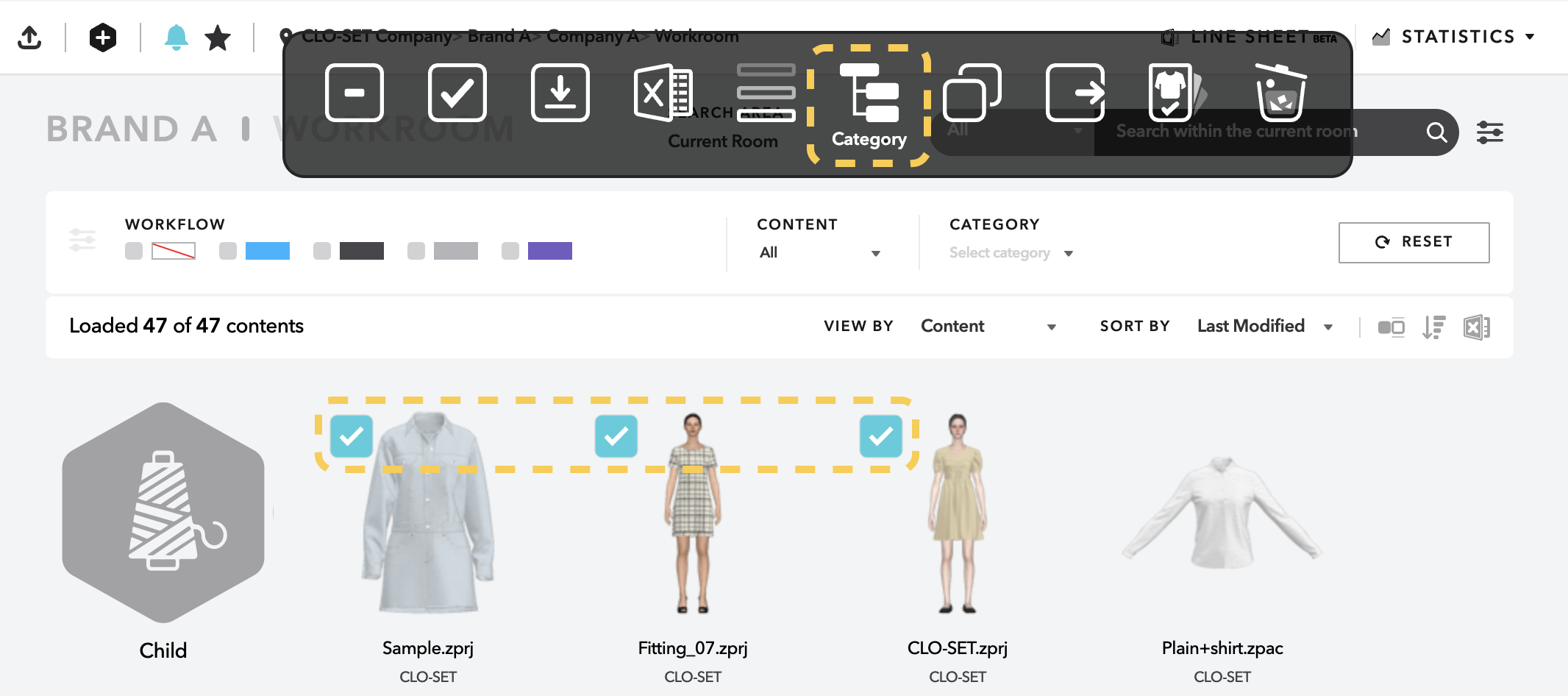
Task: Click the deselect all minus icon
Action: pos(354,93)
